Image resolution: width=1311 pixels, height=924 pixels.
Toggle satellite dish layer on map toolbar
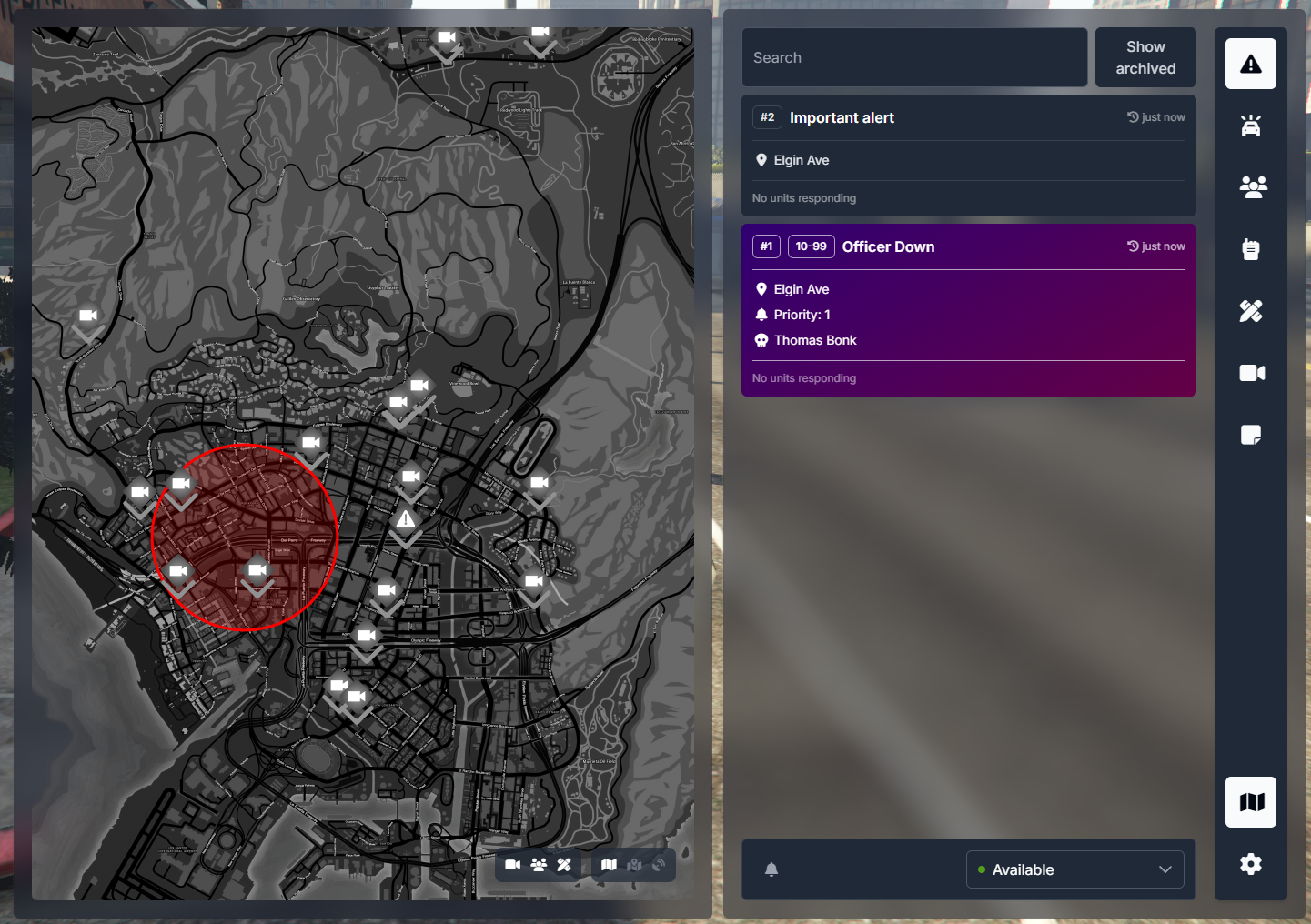(660, 865)
